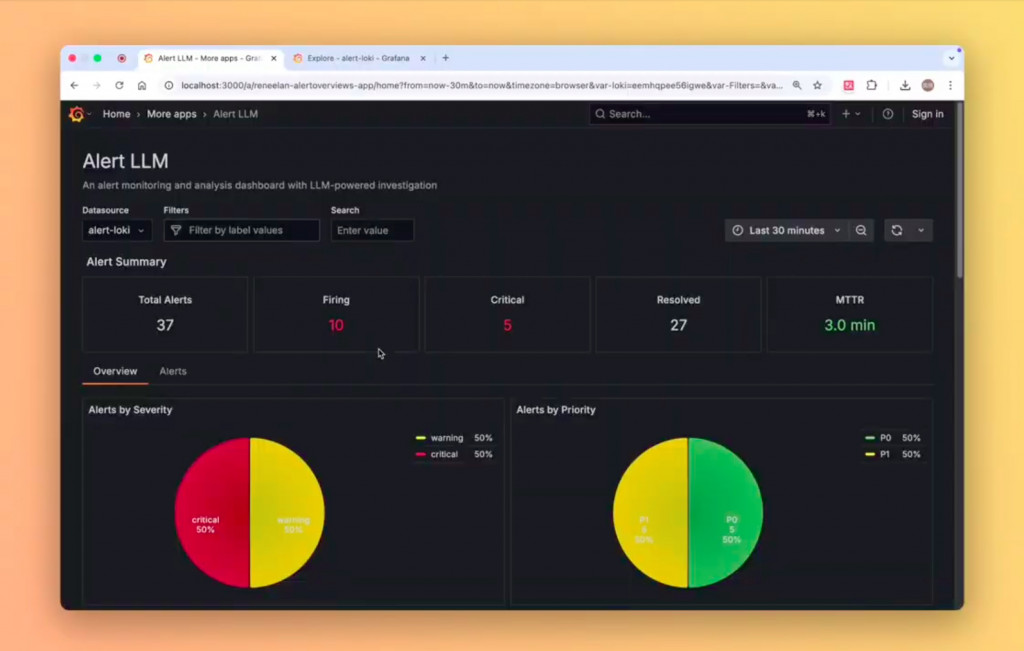
Task: Reload the browser page
Action: 119,86
